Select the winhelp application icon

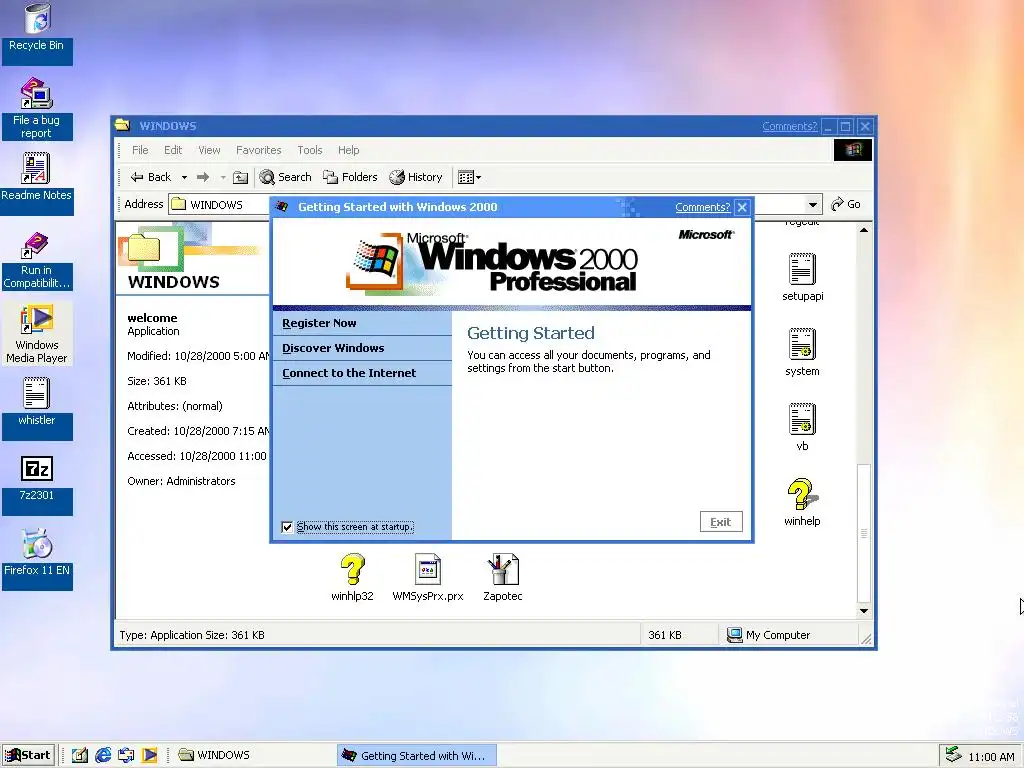[x=802, y=503]
